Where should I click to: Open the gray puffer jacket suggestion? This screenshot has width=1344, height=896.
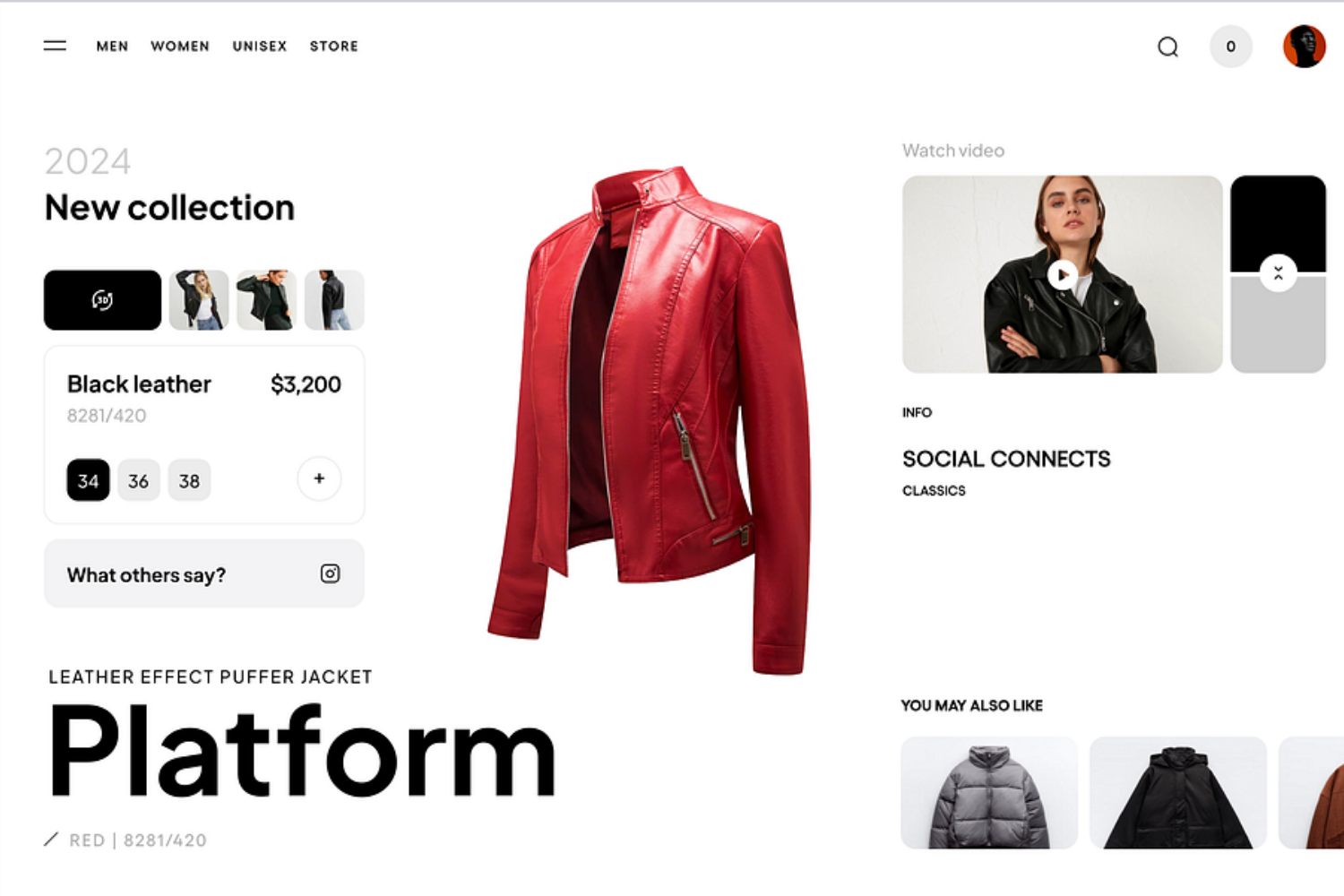click(989, 793)
